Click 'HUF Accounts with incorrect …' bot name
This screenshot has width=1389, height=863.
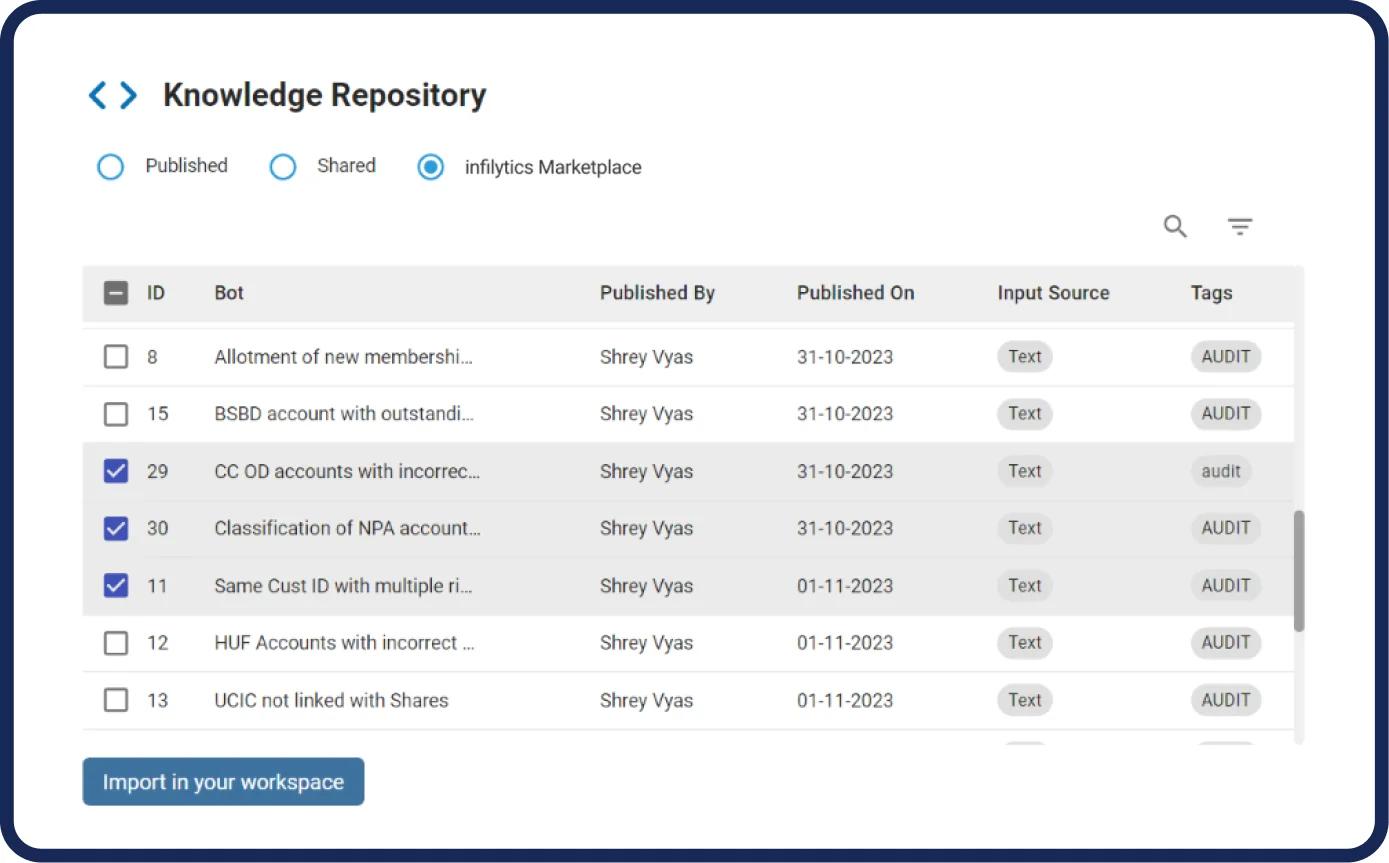pyautogui.click(x=344, y=643)
